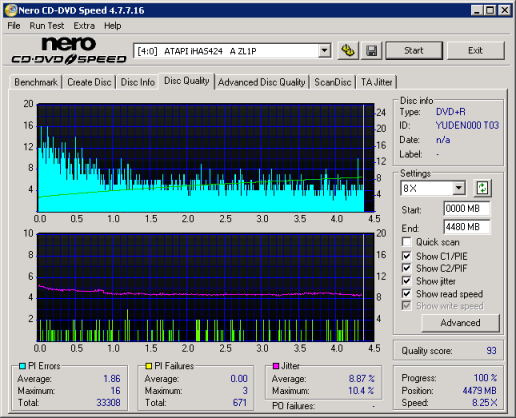This screenshot has height=418, width=516.
Task: Click the save floppy disk icon
Action: click(x=371, y=51)
